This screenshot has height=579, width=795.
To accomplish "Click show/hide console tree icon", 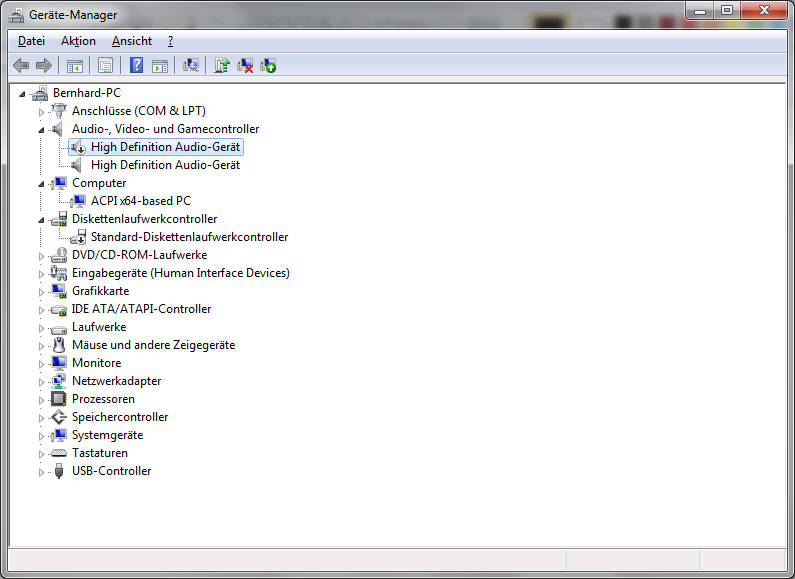I will pos(74,65).
